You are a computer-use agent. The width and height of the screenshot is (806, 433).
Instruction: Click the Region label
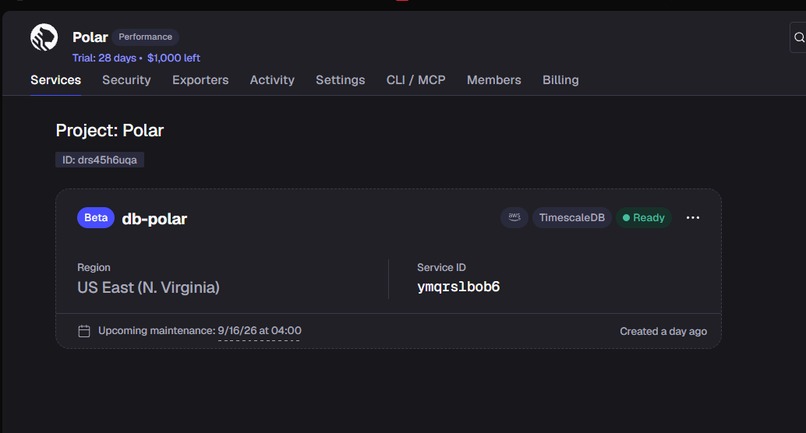(94, 267)
